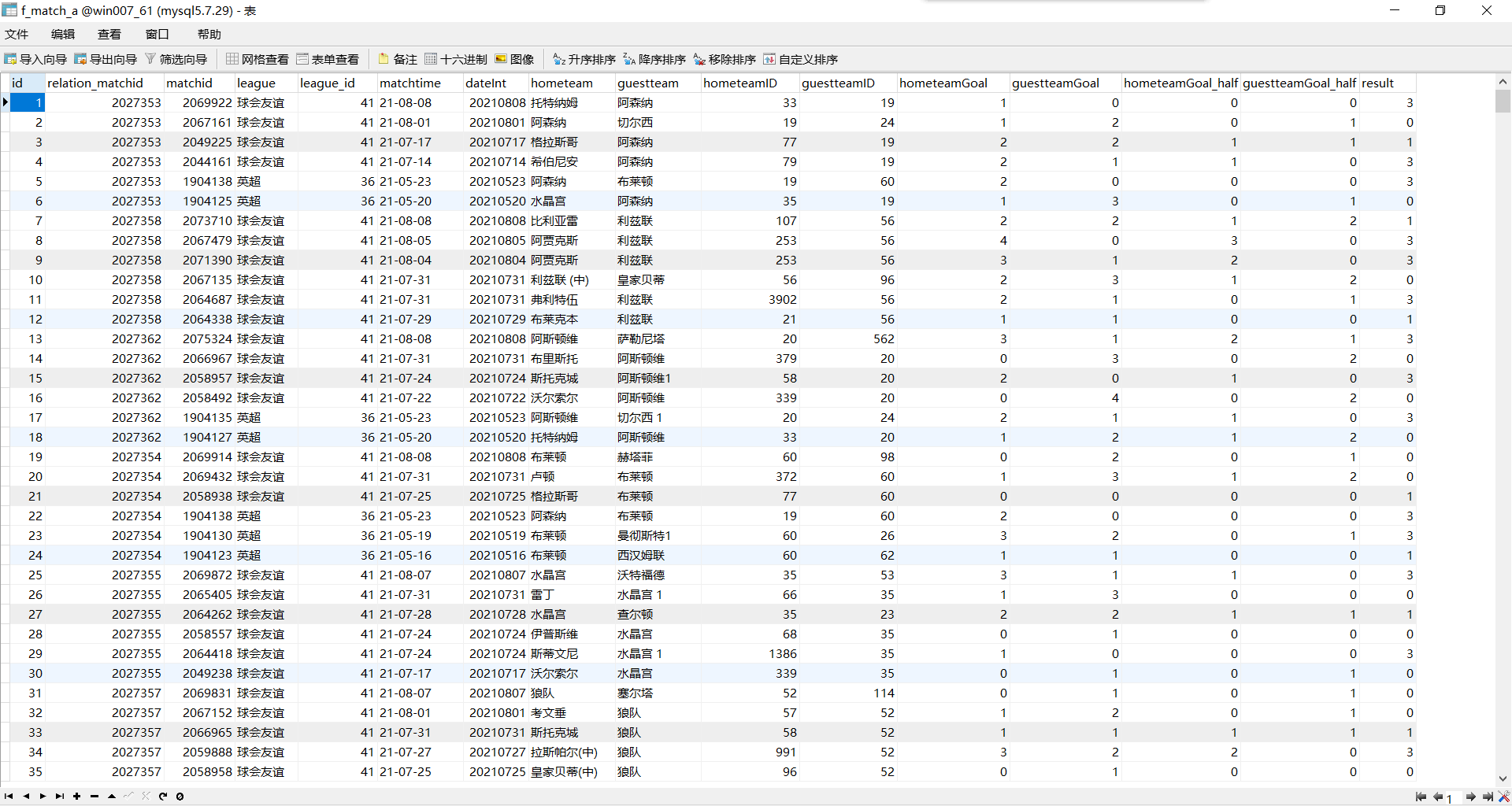Select guestteam cell 曼彻斯特1
1512x806 pixels.
tap(658, 535)
